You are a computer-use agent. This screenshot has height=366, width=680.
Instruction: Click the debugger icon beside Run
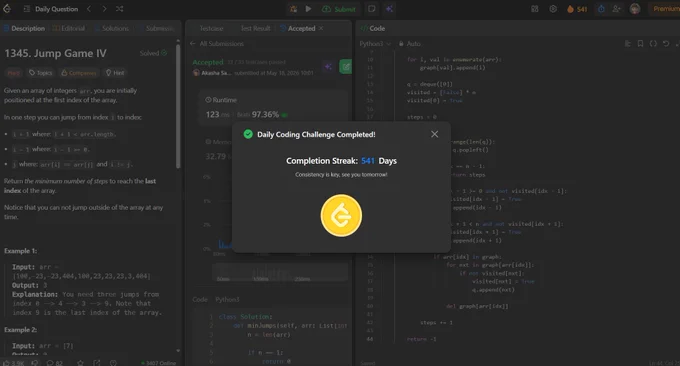click(x=294, y=9)
